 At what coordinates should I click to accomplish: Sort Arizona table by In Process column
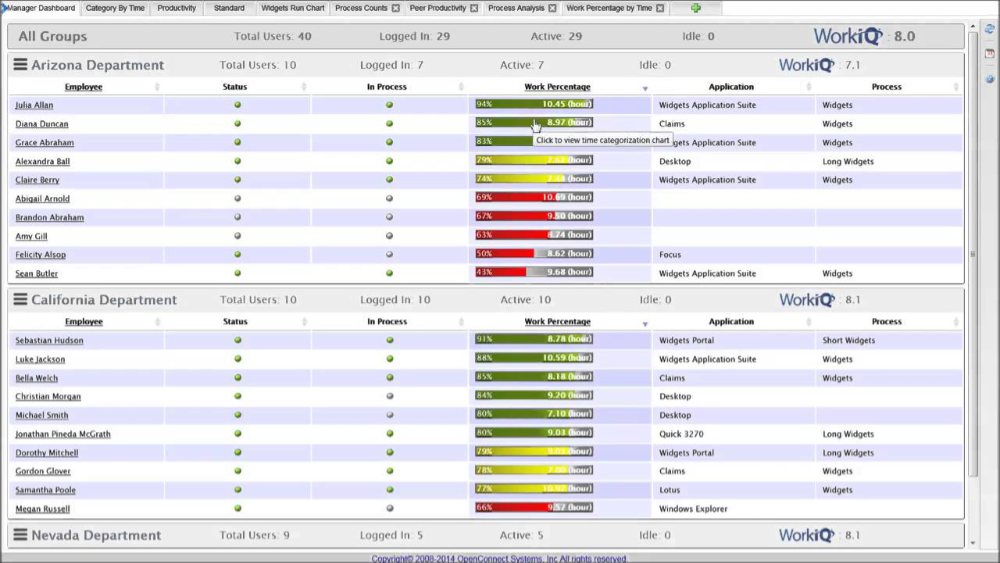click(x=386, y=87)
